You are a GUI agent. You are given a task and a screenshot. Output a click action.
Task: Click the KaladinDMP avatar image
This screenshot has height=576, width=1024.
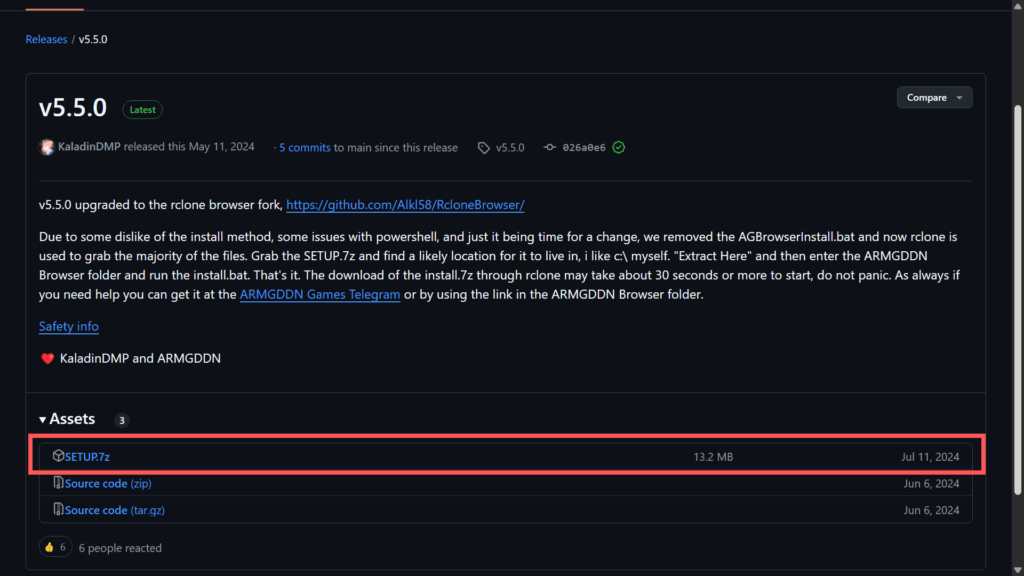[x=46, y=147]
